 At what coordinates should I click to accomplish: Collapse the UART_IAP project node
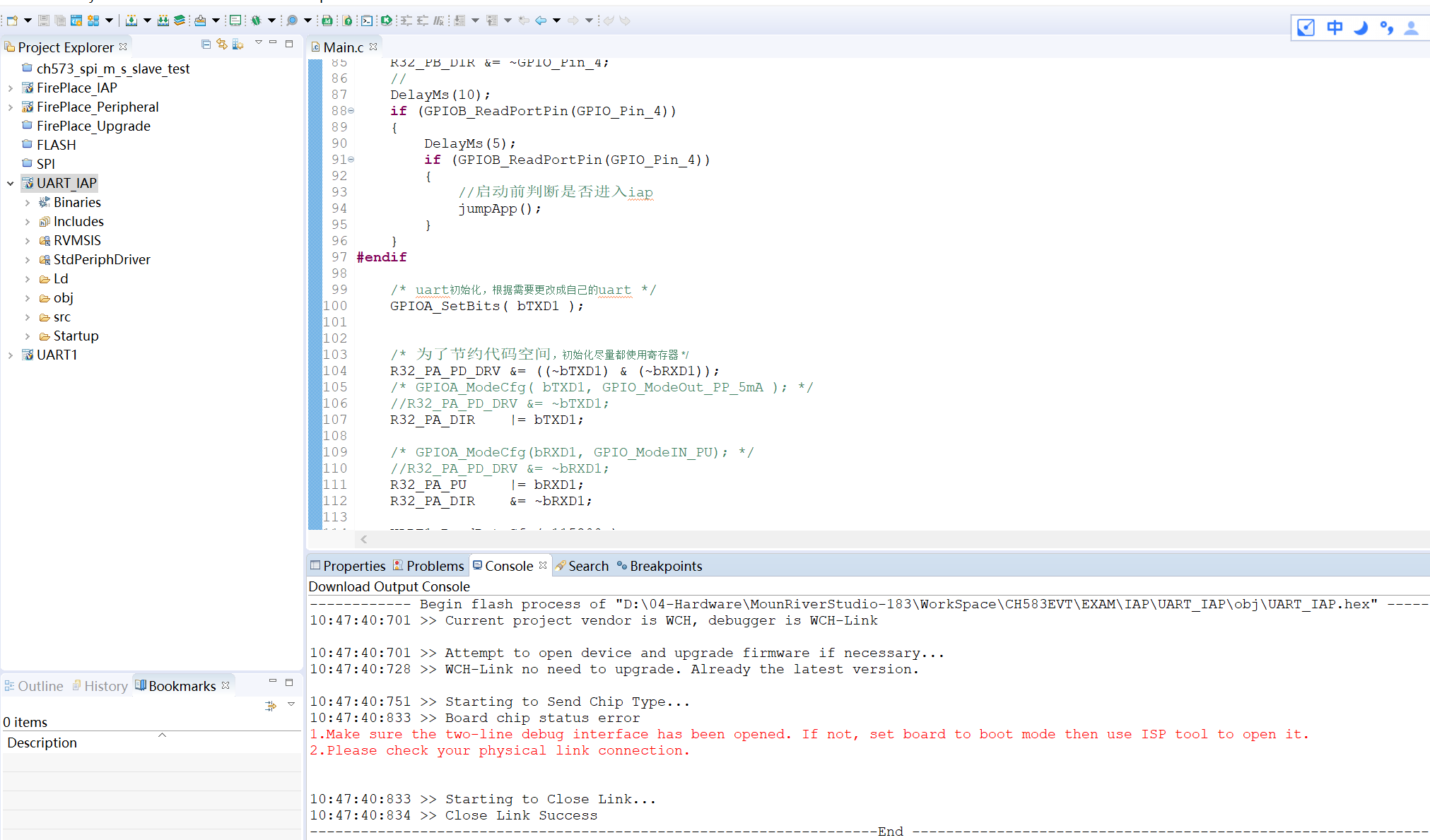point(10,184)
